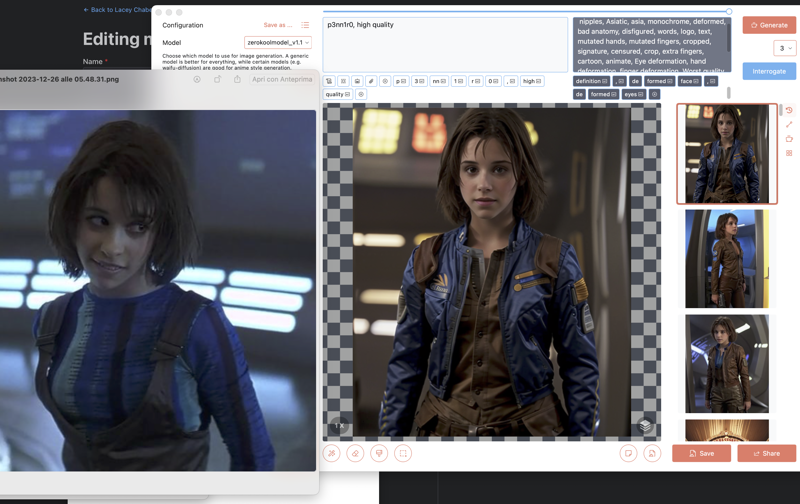Click the circled-x icon after the eraser icon
Screen dimensions: 800x504
pos(385,81)
